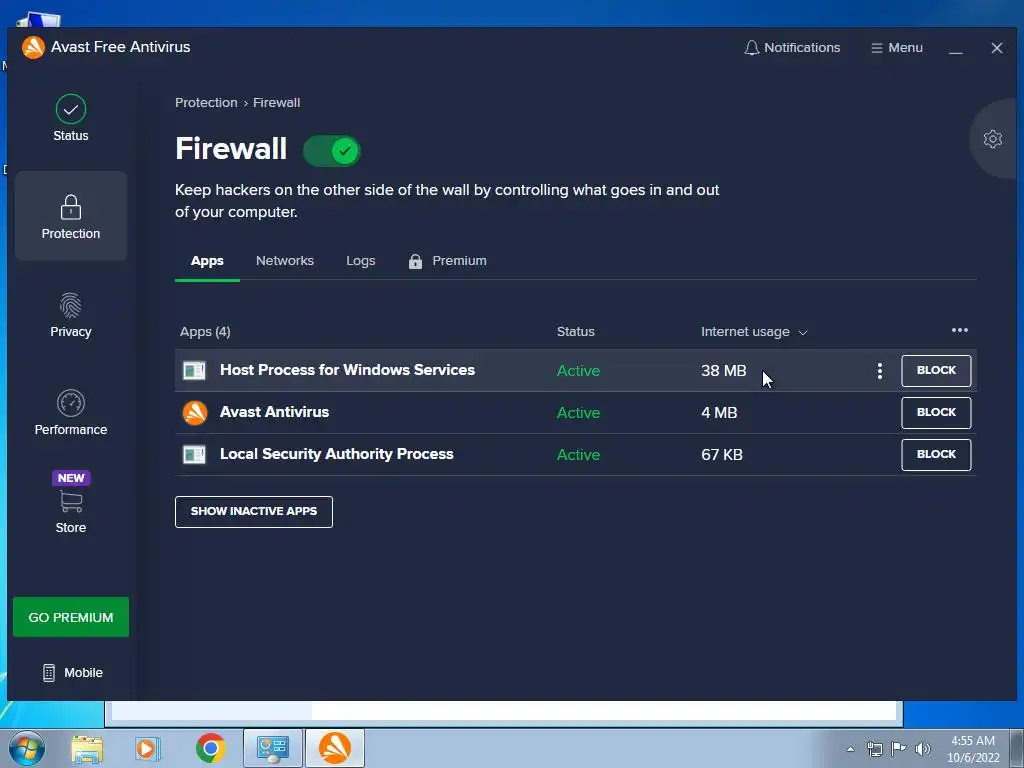Click the volume speaker icon

923,749
